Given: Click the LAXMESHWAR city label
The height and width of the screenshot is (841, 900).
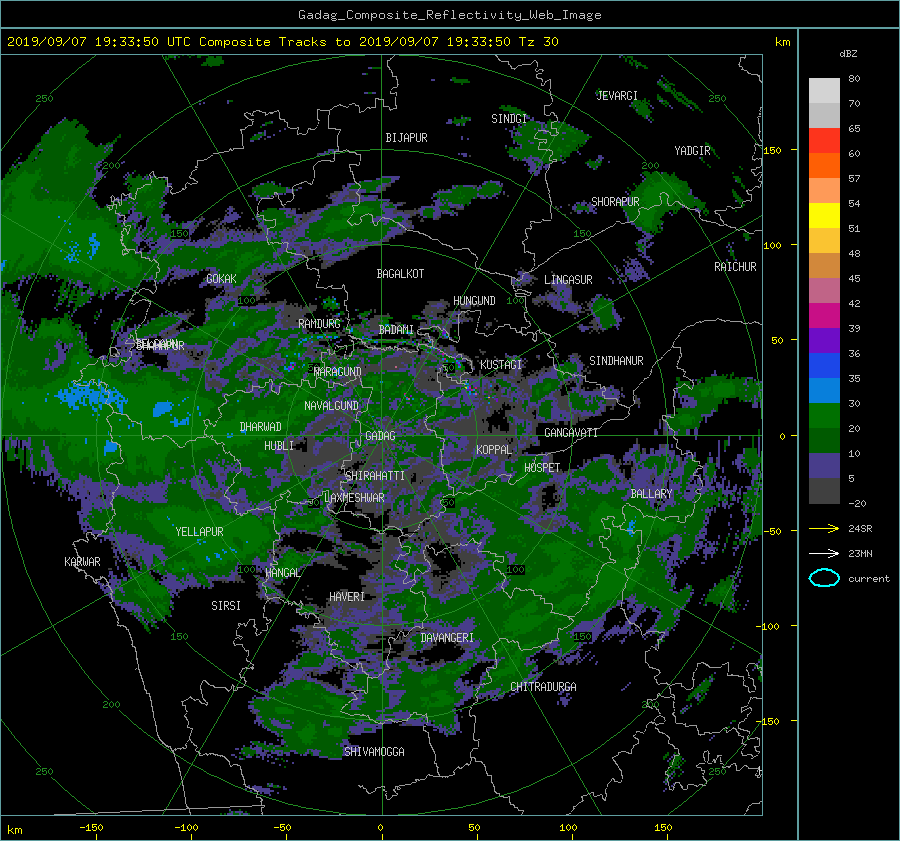Looking at the screenshot, I should (354, 498).
